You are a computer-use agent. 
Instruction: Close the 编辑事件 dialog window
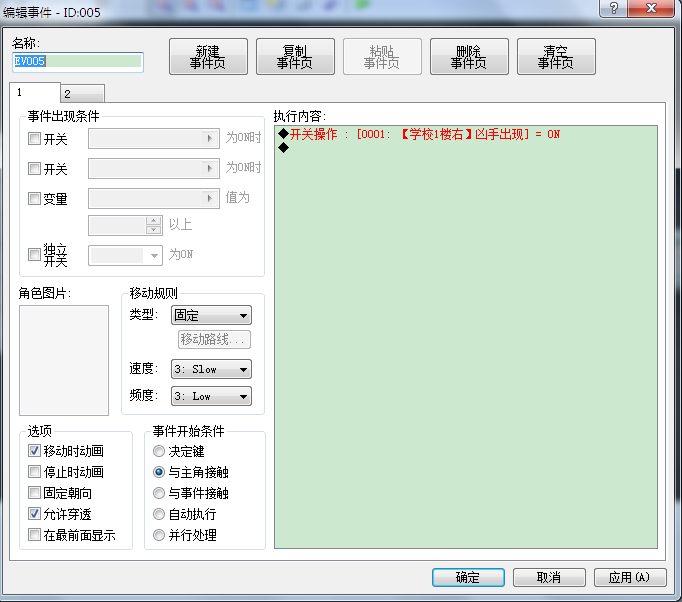(x=652, y=8)
